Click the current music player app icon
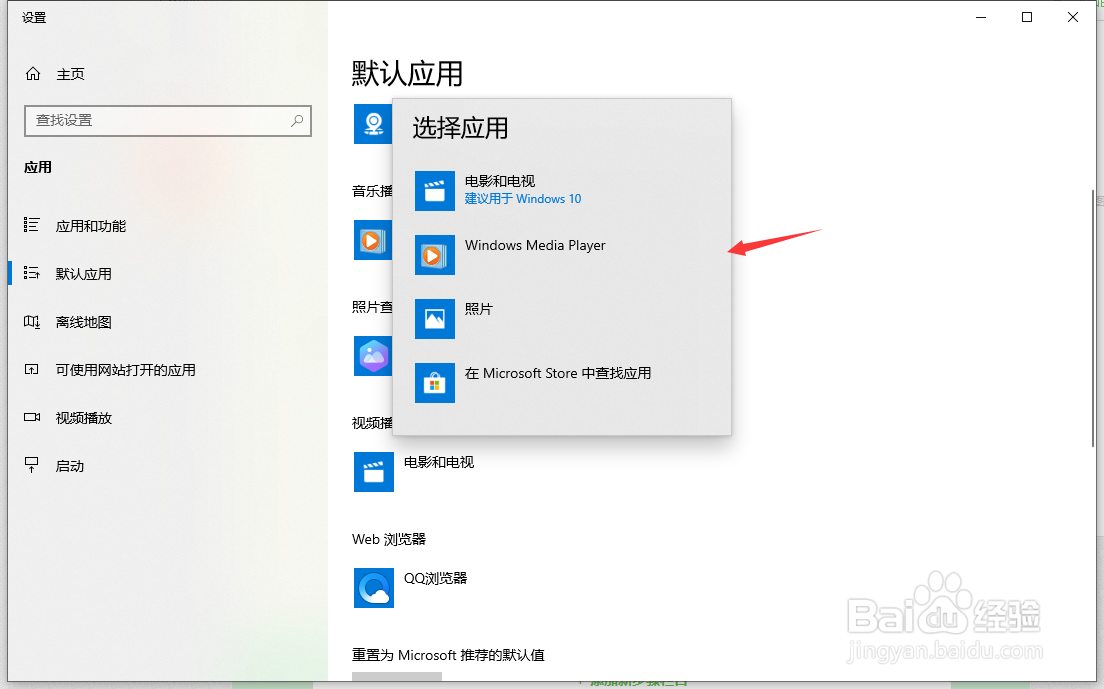 click(x=374, y=241)
